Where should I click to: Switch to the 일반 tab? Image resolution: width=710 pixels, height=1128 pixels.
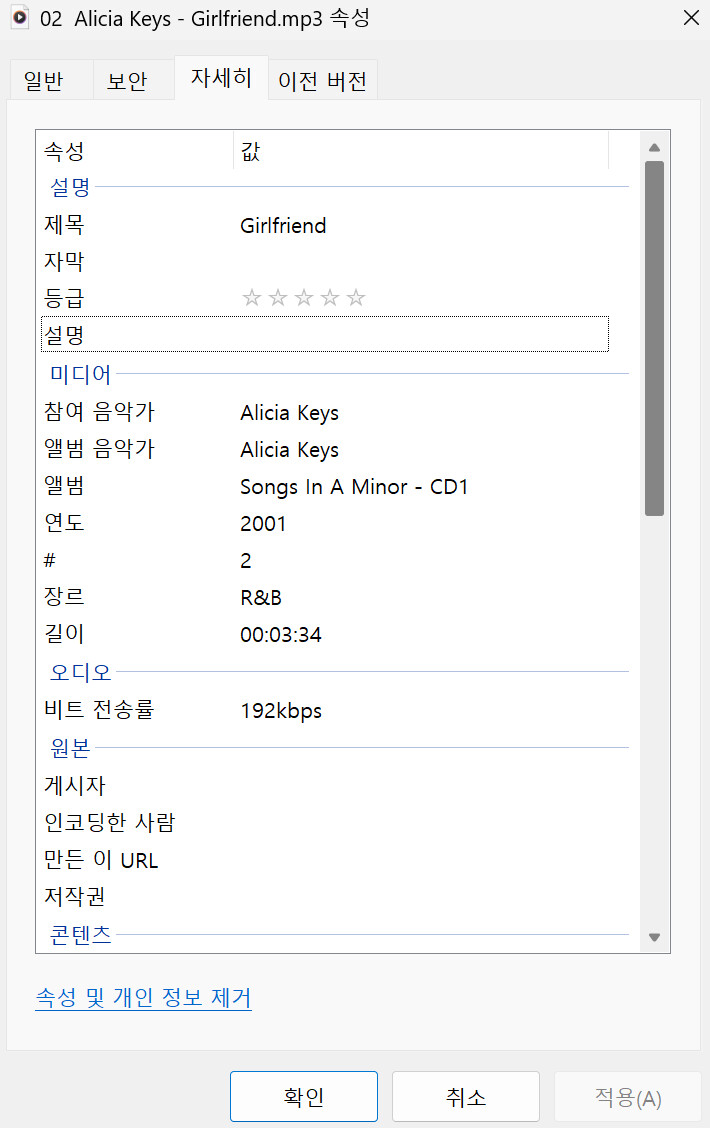tap(41, 81)
